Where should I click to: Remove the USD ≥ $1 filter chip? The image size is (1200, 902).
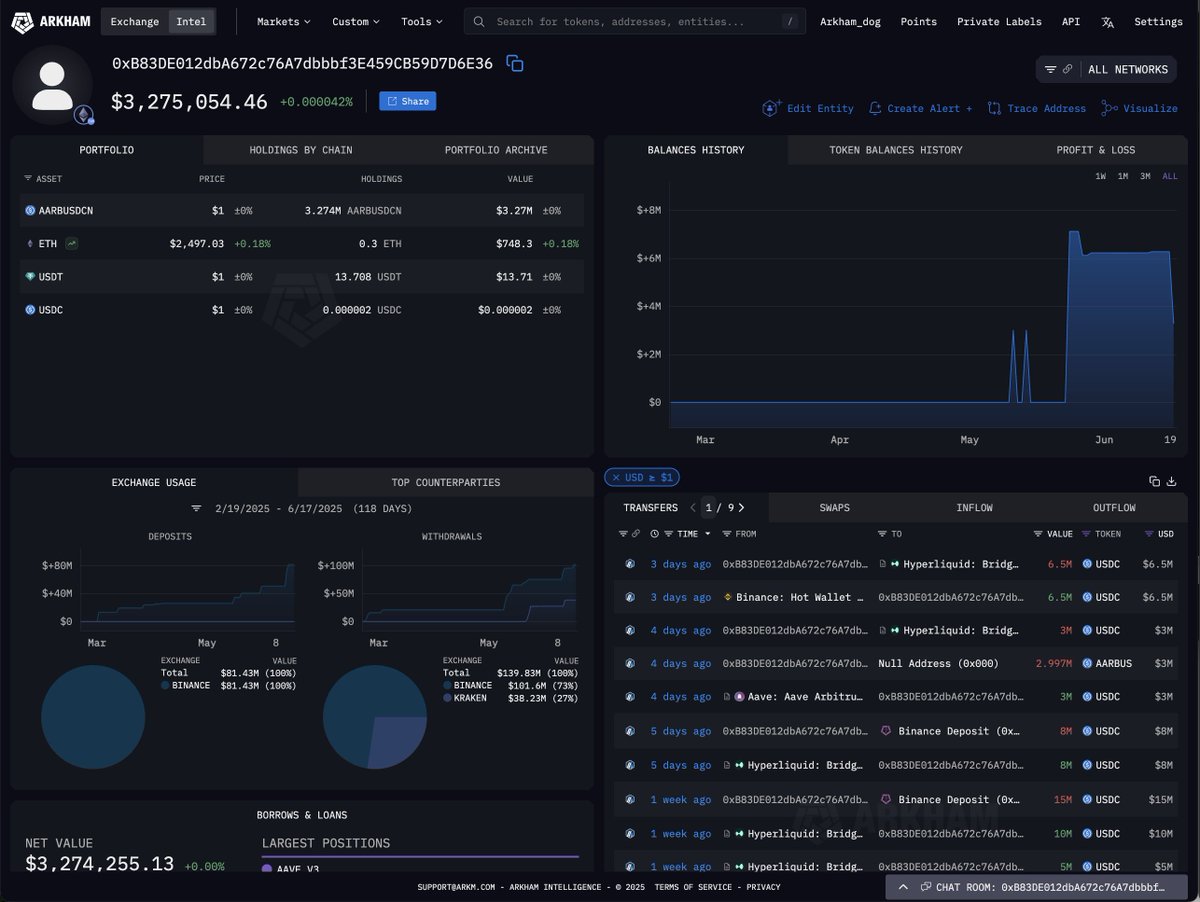pyautogui.click(x=615, y=478)
